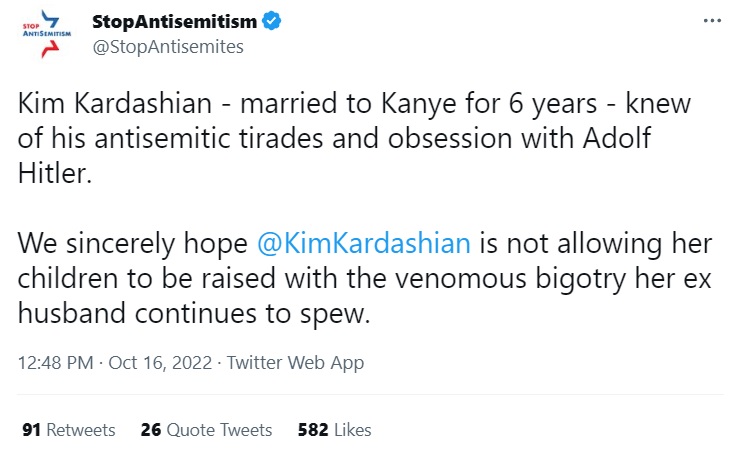Open the StopAntisemitism display name profile link
Screen dimensions: 738x451
click(x=174, y=21)
